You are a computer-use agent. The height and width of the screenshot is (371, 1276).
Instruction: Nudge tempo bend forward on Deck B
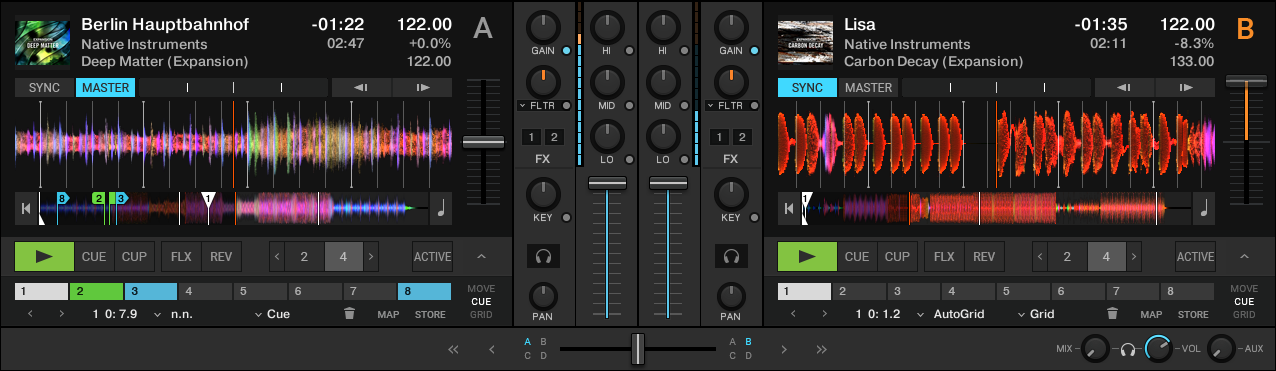coord(1185,88)
